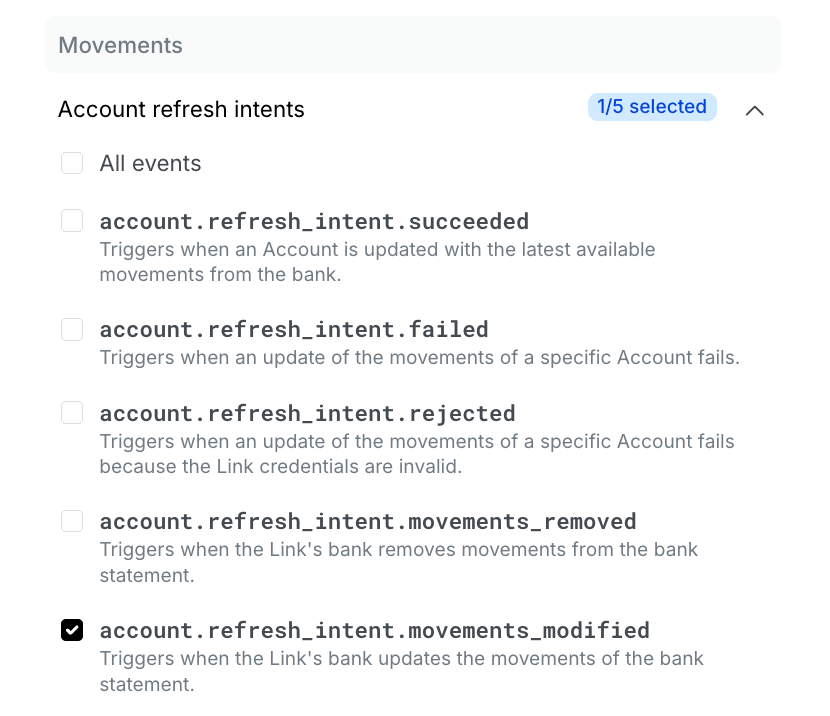The width and height of the screenshot is (830, 716).
Task: Tick the account.refresh_intent.failed checkbox
Action: coord(72,330)
